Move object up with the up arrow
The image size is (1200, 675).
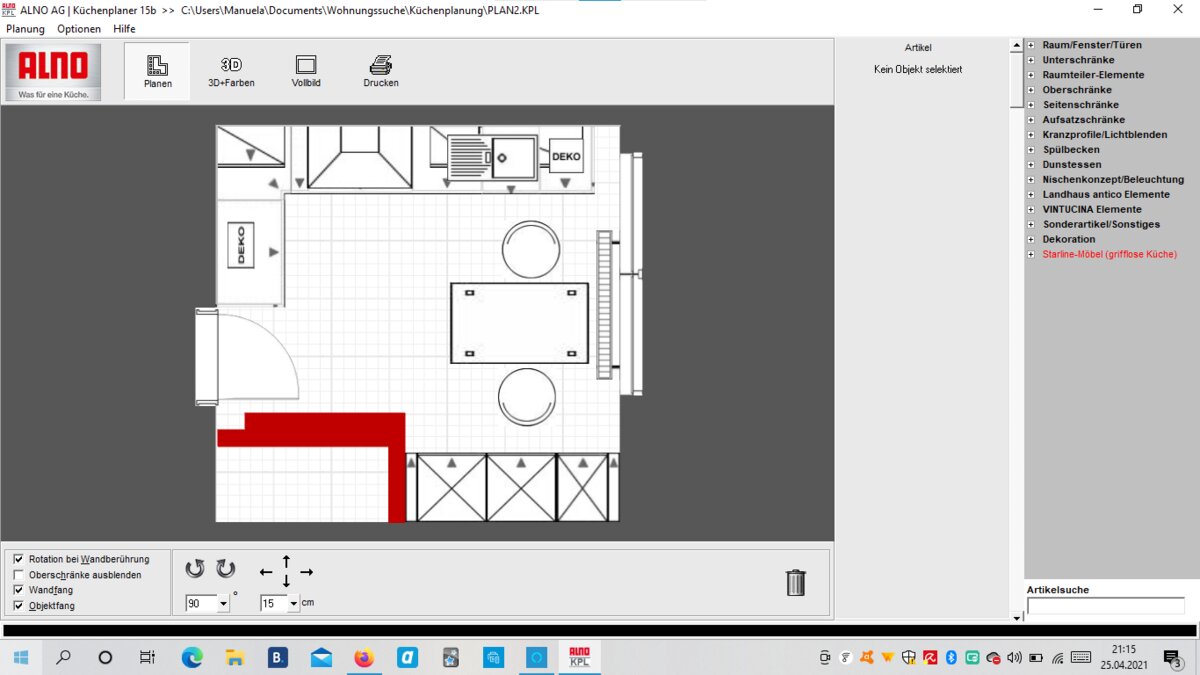(286, 561)
